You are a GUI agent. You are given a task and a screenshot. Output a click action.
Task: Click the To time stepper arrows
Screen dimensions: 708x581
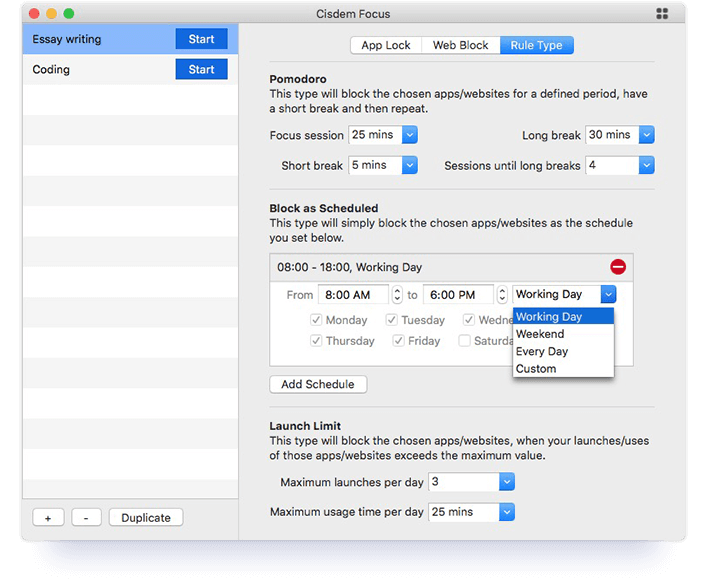(x=502, y=294)
